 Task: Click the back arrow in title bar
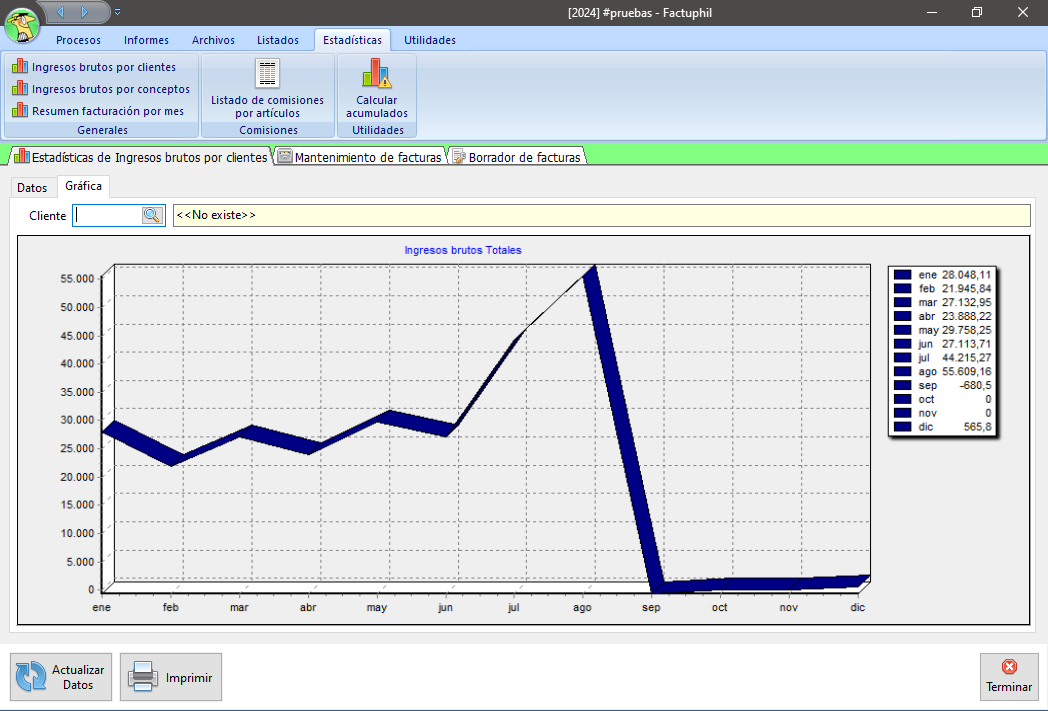[61, 12]
